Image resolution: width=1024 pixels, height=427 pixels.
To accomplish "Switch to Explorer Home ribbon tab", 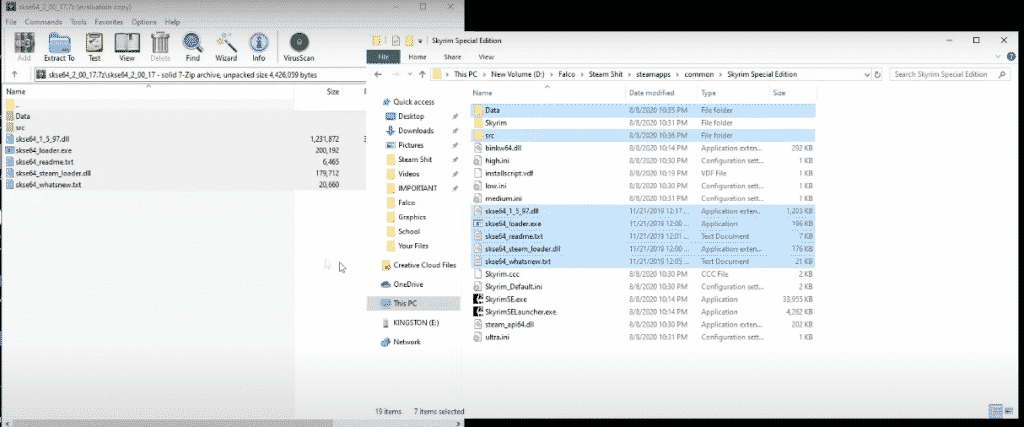I will (417, 57).
